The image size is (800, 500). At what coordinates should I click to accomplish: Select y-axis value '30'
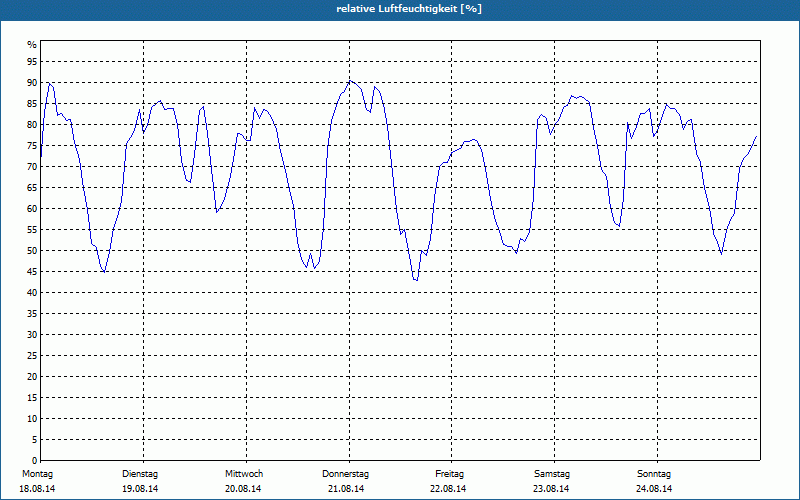[32, 335]
